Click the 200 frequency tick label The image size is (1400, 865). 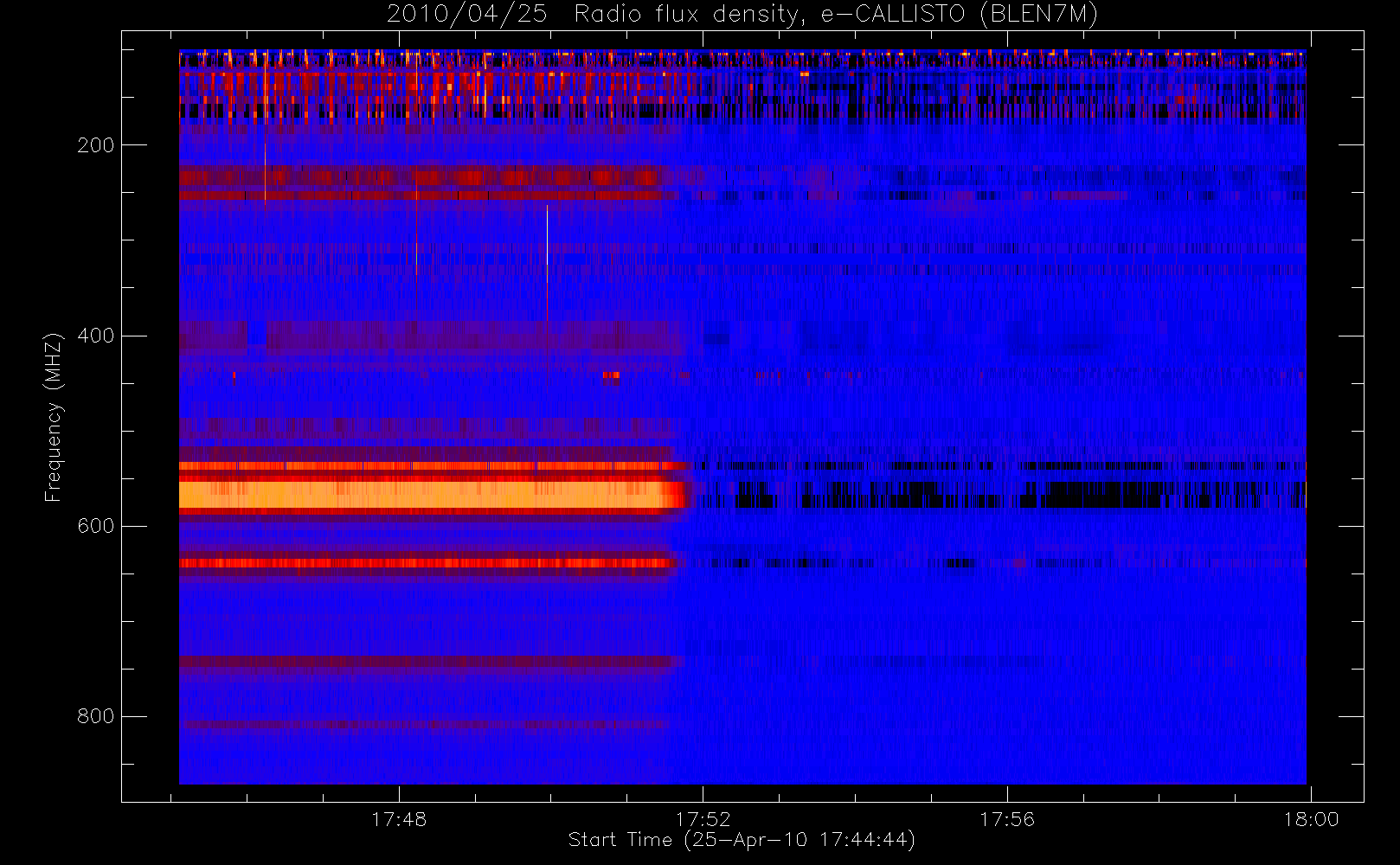click(x=95, y=145)
